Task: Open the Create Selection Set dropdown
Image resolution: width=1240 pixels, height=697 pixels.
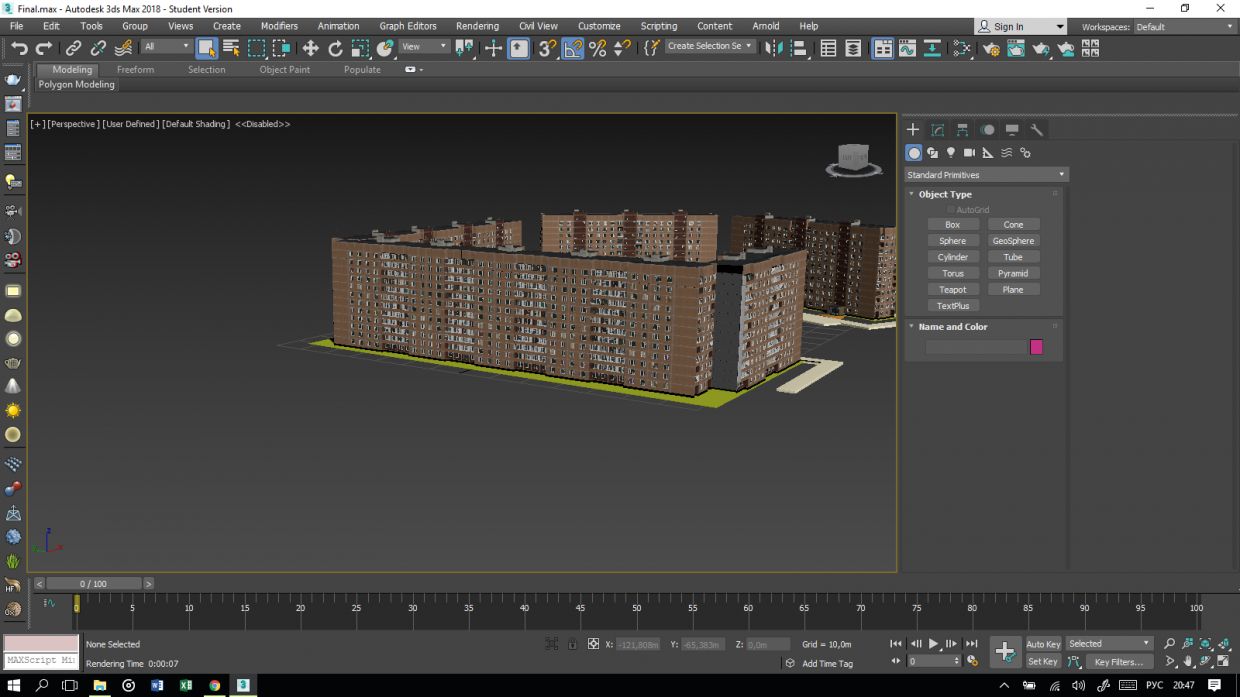Action: tap(709, 46)
